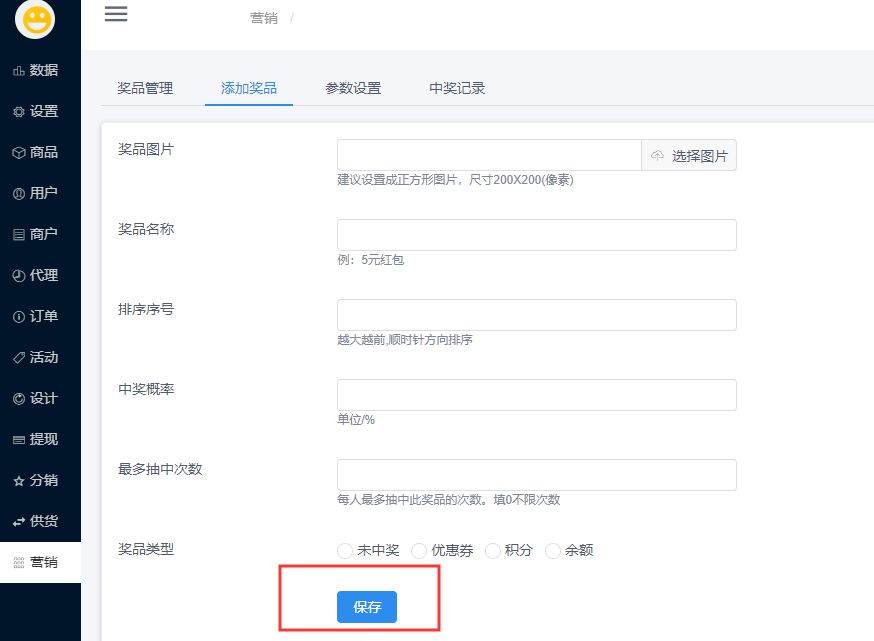Open the 数据 sidebar item
Viewport: 874px width, 641px height.
pos(40,70)
